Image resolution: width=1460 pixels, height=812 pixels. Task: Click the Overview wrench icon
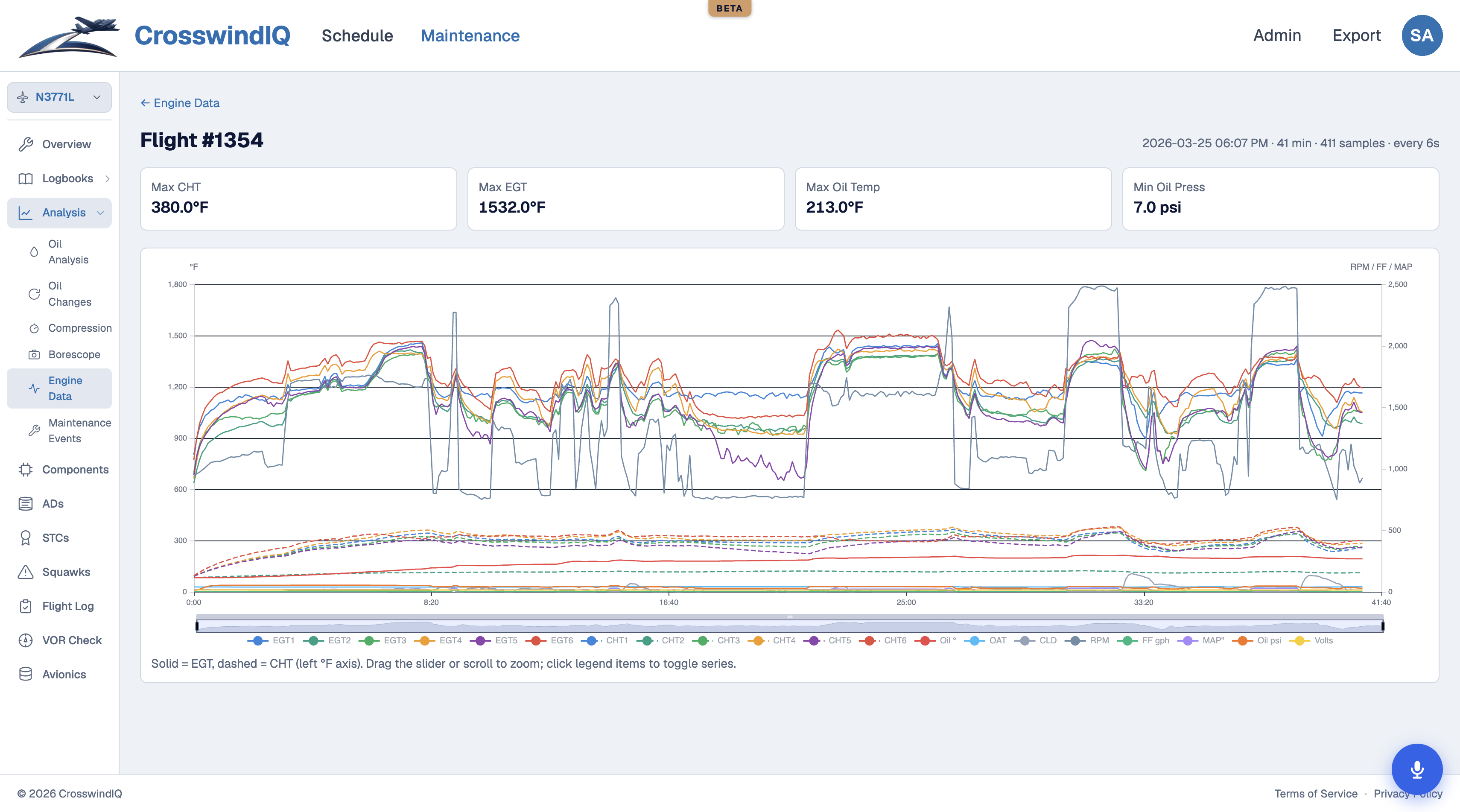[x=26, y=144]
